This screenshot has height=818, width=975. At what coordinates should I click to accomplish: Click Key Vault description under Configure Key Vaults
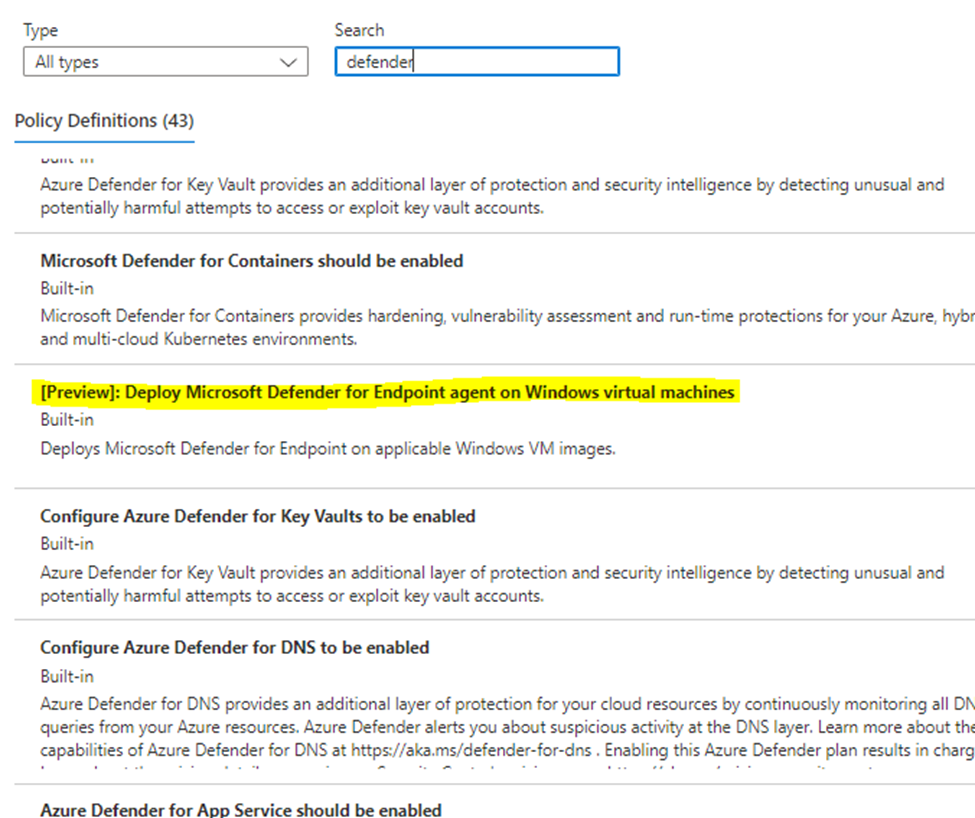tap(492, 584)
